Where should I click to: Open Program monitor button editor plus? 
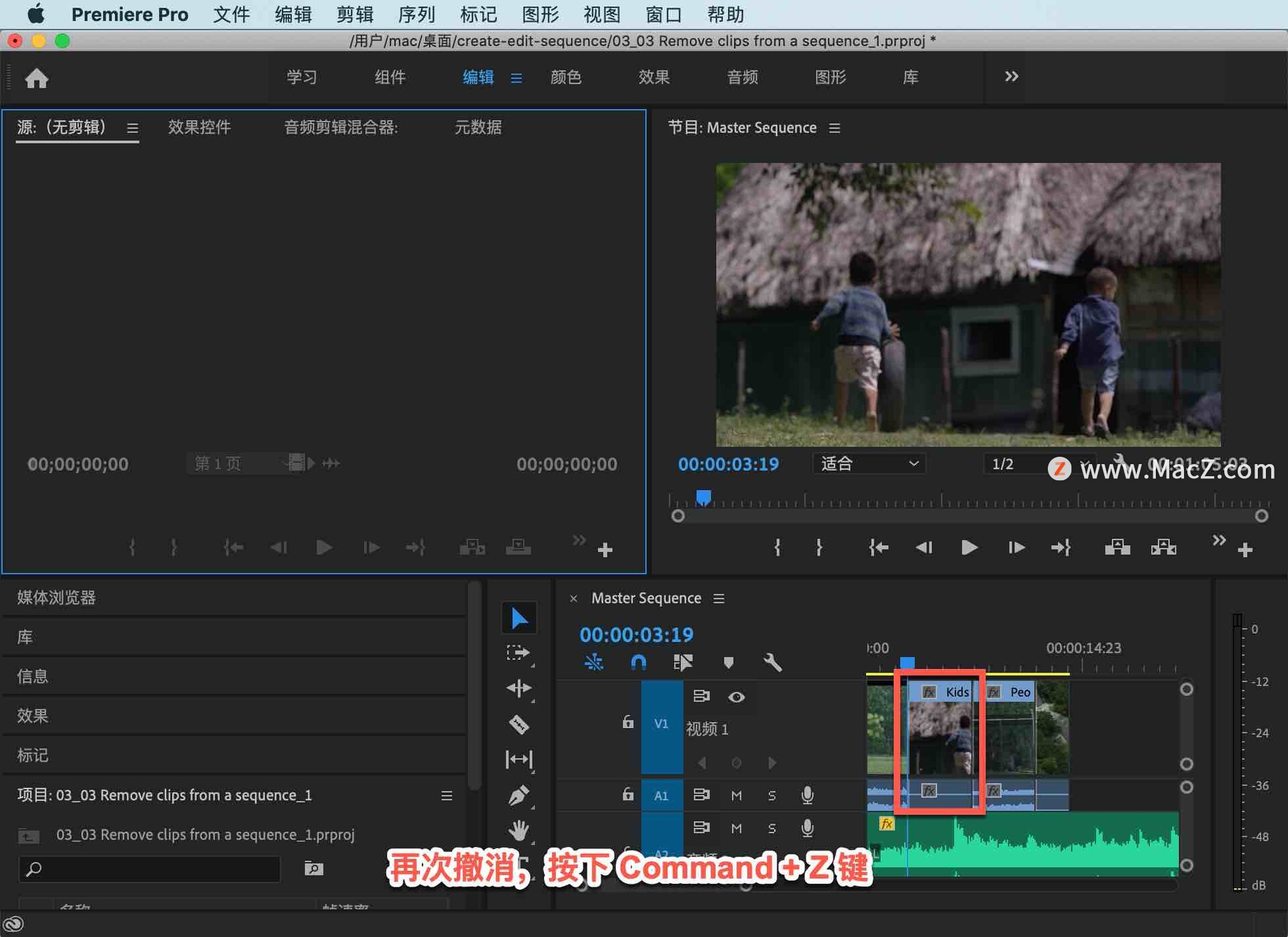click(1245, 550)
